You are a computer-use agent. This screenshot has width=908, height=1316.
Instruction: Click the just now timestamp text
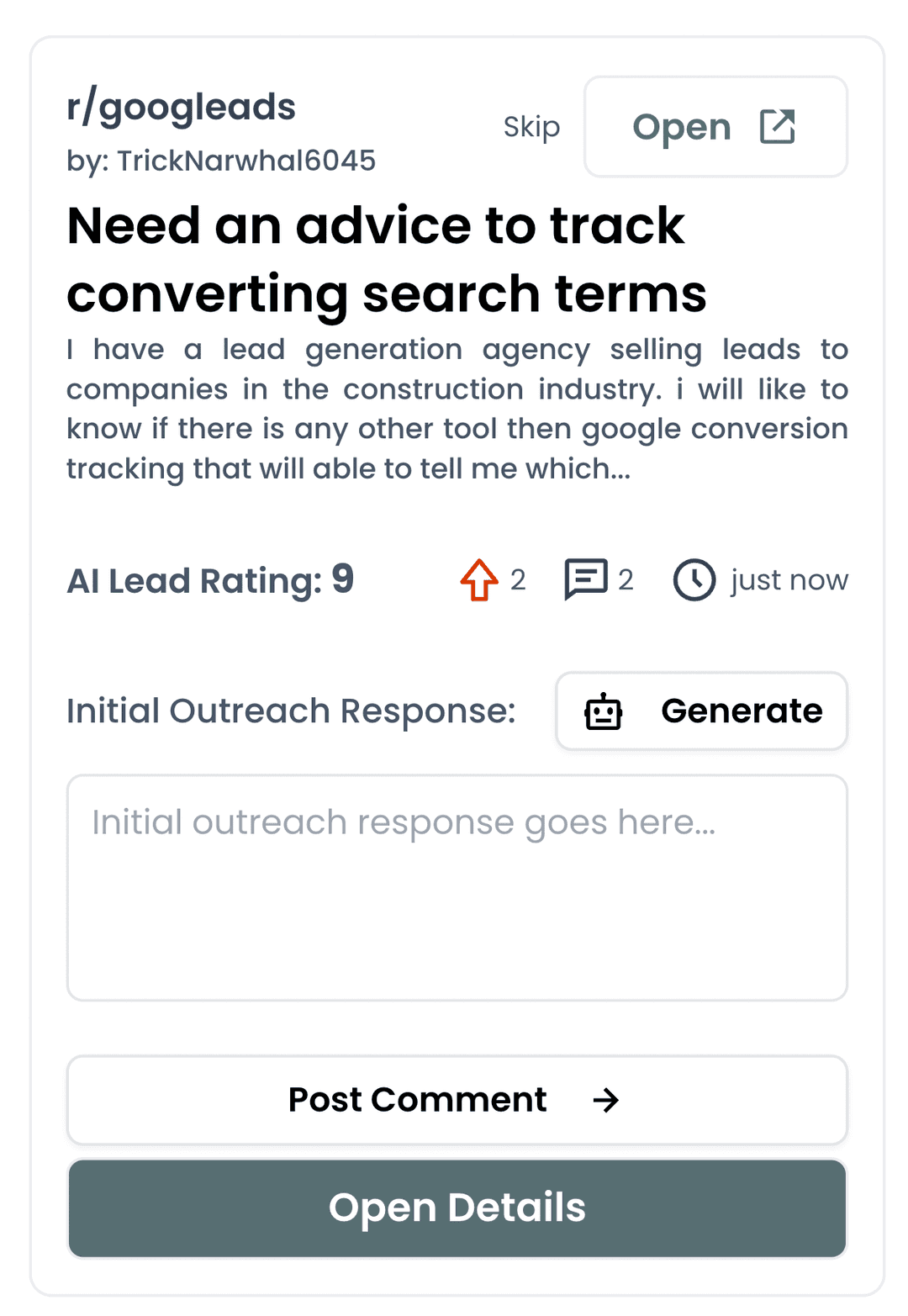[789, 580]
